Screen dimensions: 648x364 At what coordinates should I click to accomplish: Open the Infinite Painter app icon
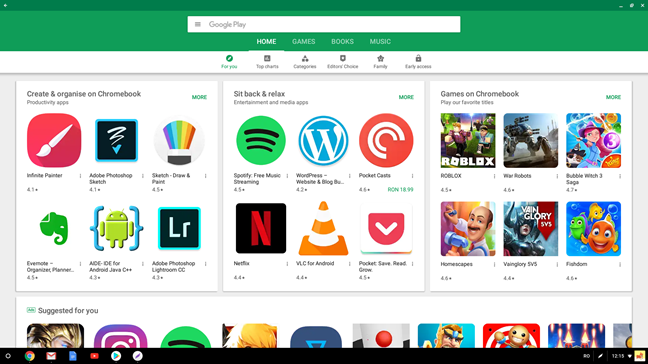[x=54, y=140]
